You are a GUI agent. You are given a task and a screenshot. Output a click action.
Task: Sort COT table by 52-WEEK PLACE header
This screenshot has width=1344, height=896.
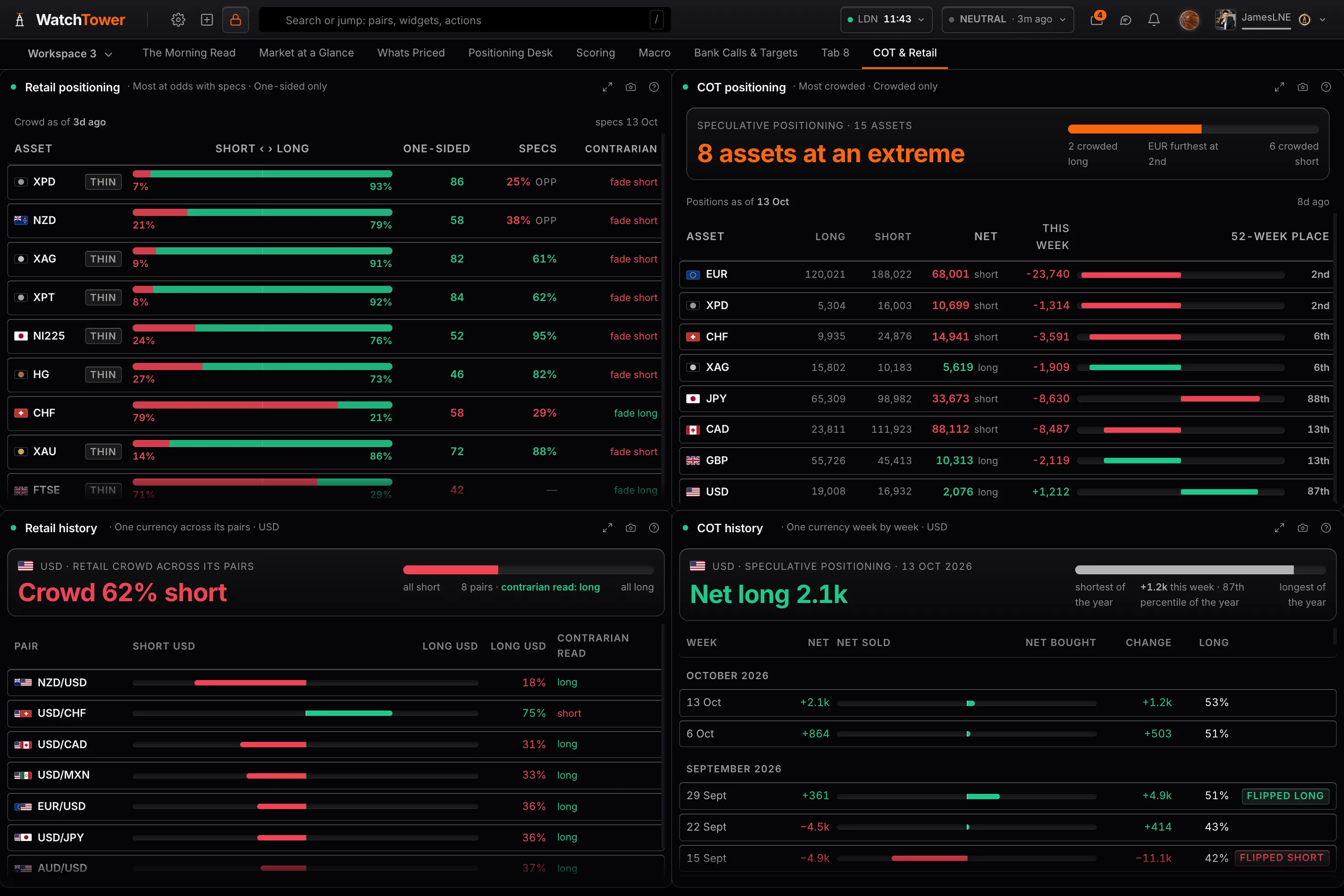1280,237
